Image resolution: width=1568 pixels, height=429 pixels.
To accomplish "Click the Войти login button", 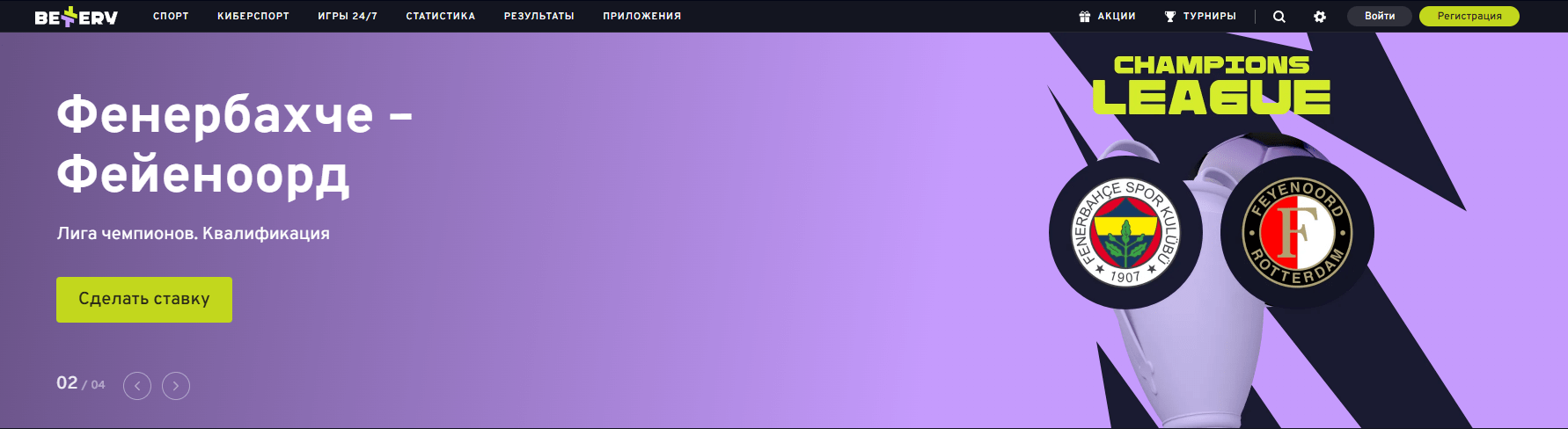I will (x=1380, y=16).
